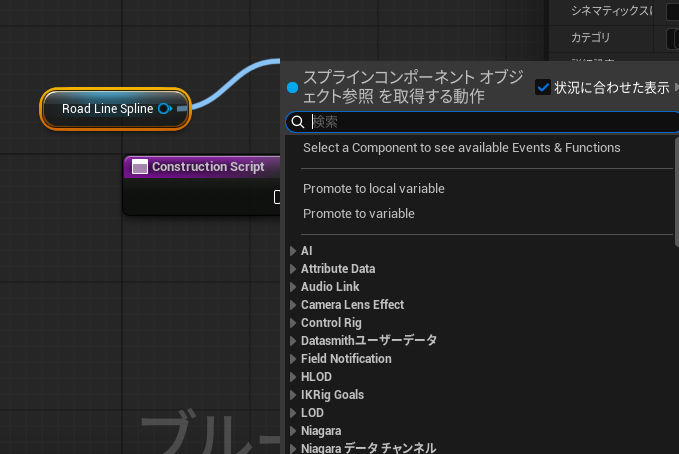Screen dimensions: 679x454
Task: Expand the Niagara category arrow
Action: [293, 431]
